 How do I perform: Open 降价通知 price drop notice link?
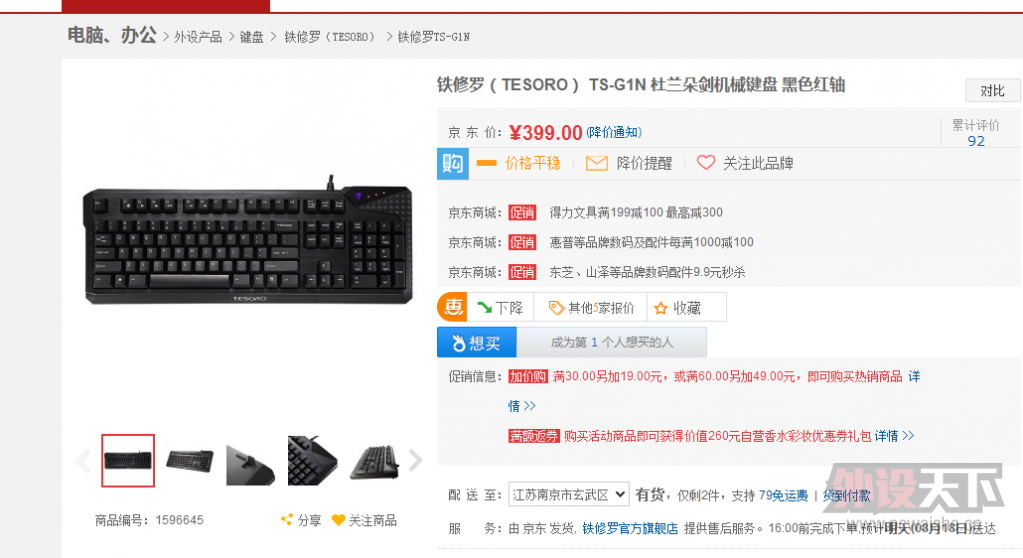(614, 132)
